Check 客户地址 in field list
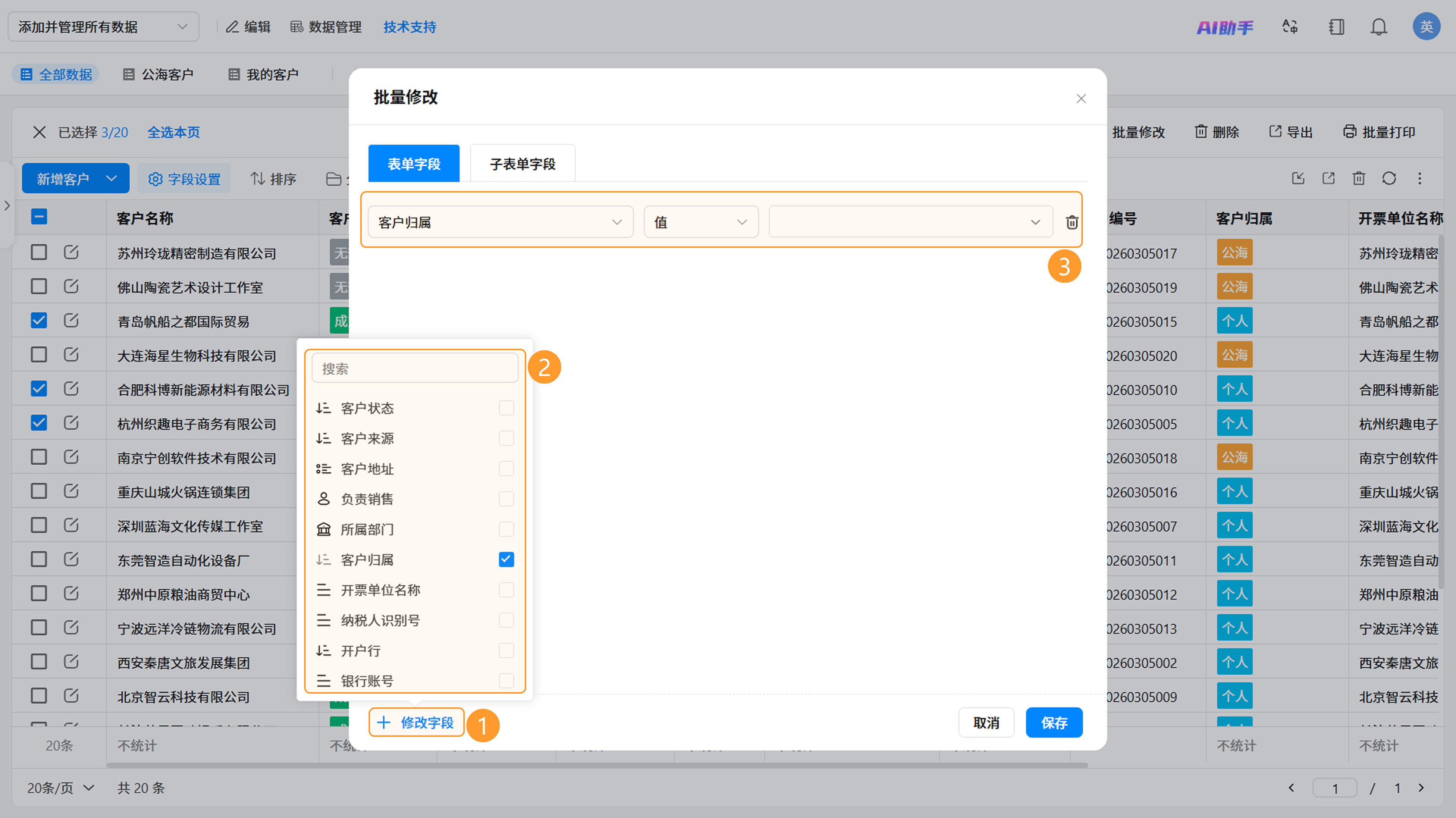The width and height of the screenshot is (1456, 818). [506, 468]
